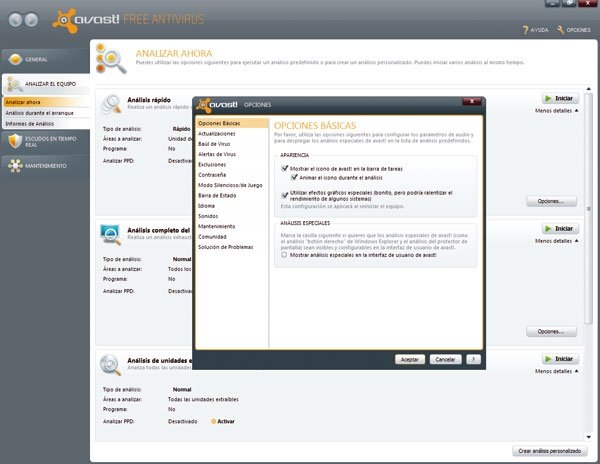600x464 pixels.
Task: Toggle Animar el icono durante el análisis
Action: point(294,177)
